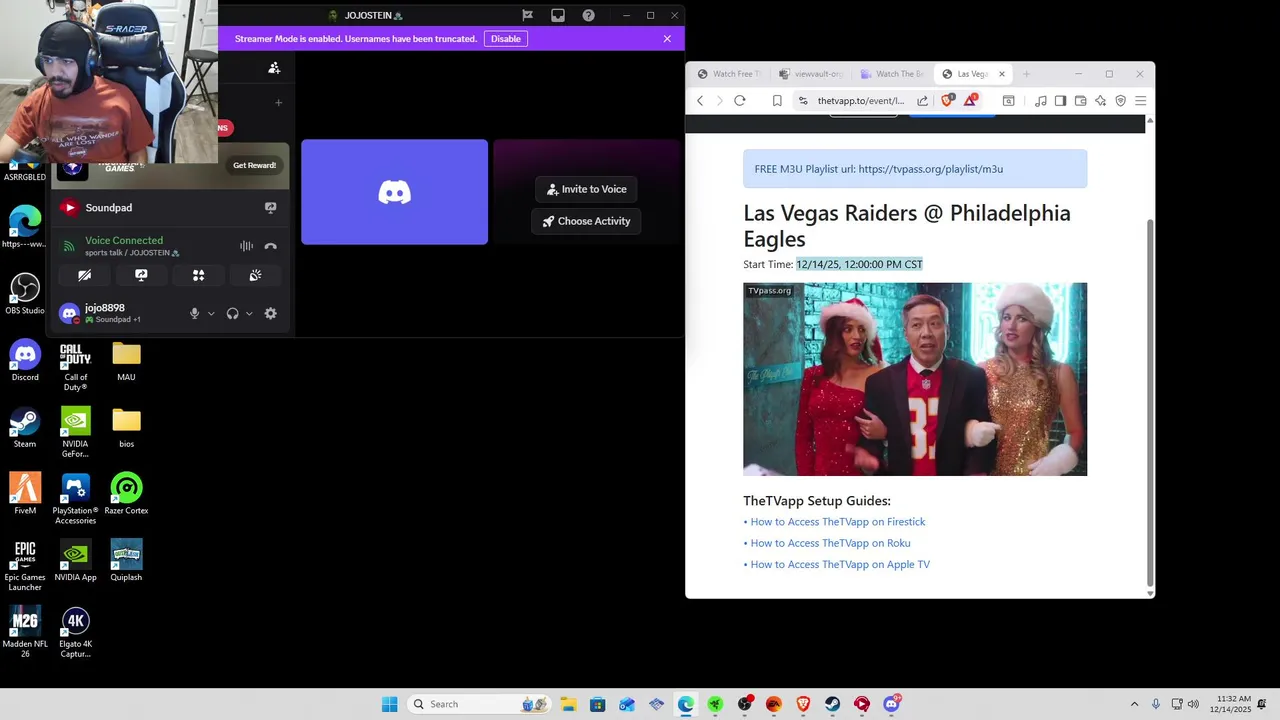Click the add friend icon in Discord
The image size is (1280, 720).
[274, 67]
